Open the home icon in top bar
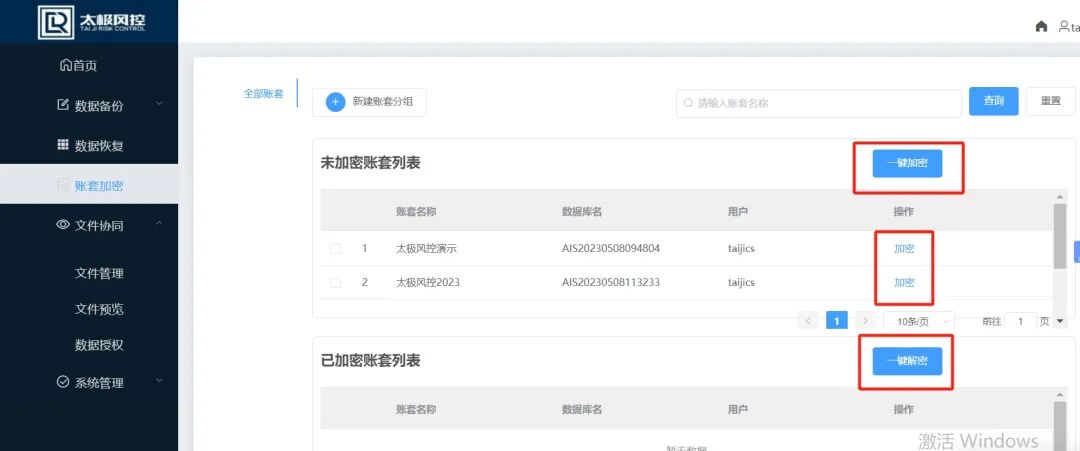Image resolution: width=1080 pixels, height=451 pixels. coord(1041,26)
